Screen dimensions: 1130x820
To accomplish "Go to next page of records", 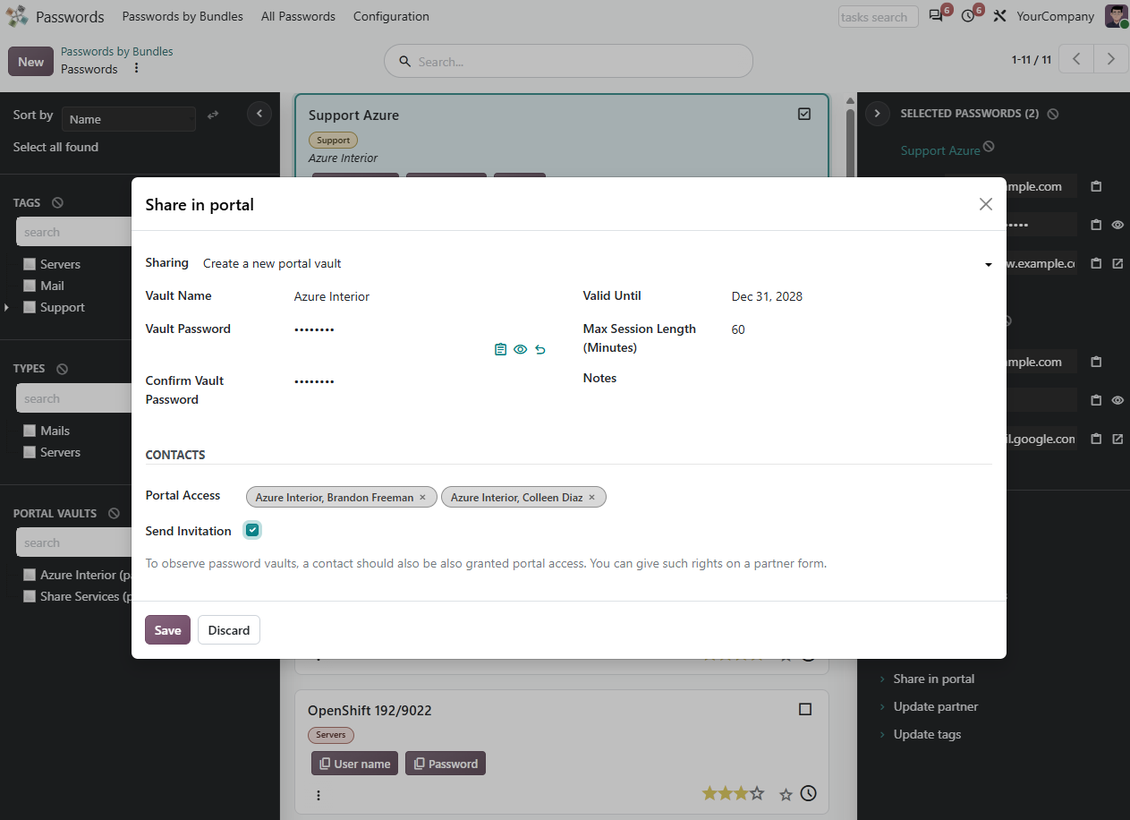I will pyautogui.click(x=1111, y=59).
